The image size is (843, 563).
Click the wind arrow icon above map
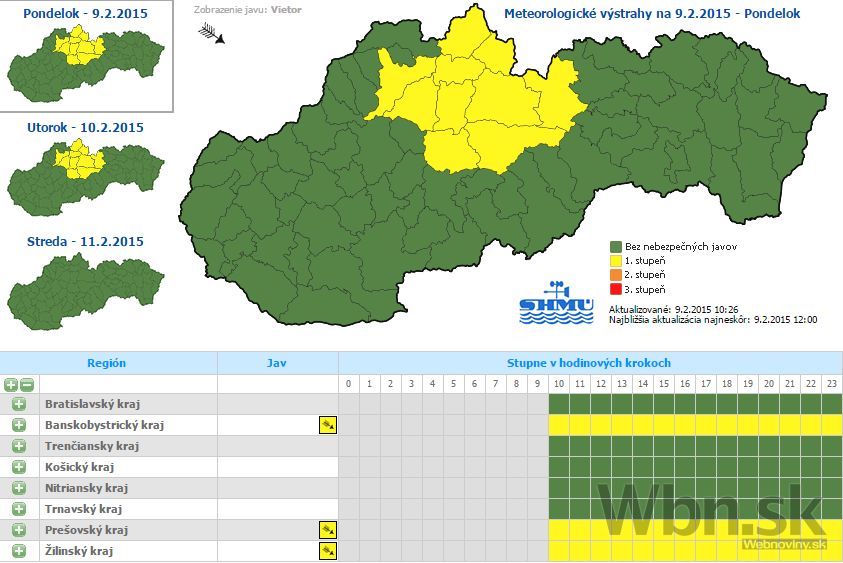coord(211,33)
